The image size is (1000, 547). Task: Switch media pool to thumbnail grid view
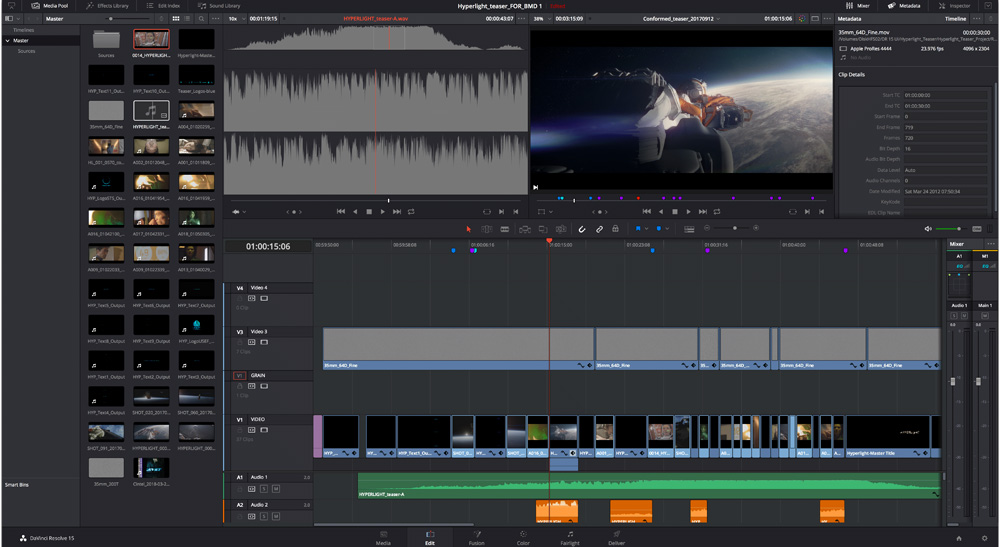[176, 18]
